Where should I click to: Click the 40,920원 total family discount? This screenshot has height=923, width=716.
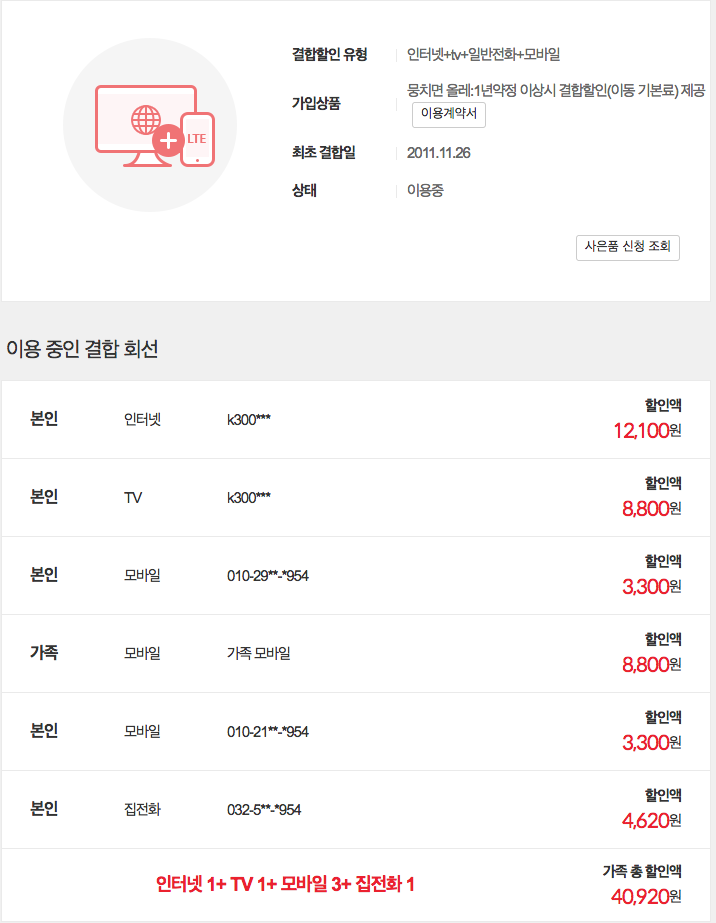(x=645, y=896)
